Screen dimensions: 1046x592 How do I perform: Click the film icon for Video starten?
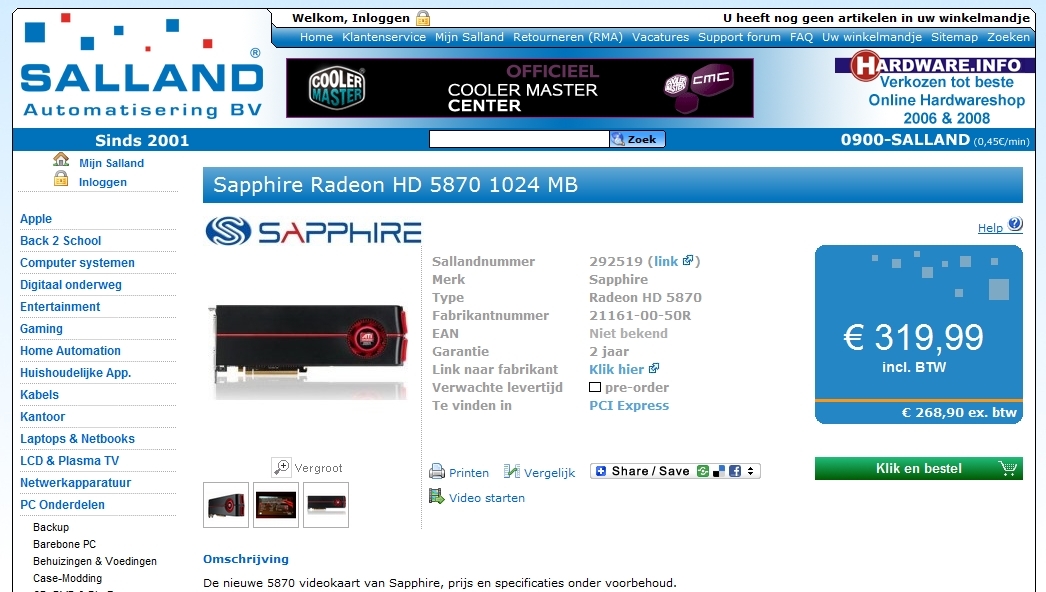coord(437,497)
